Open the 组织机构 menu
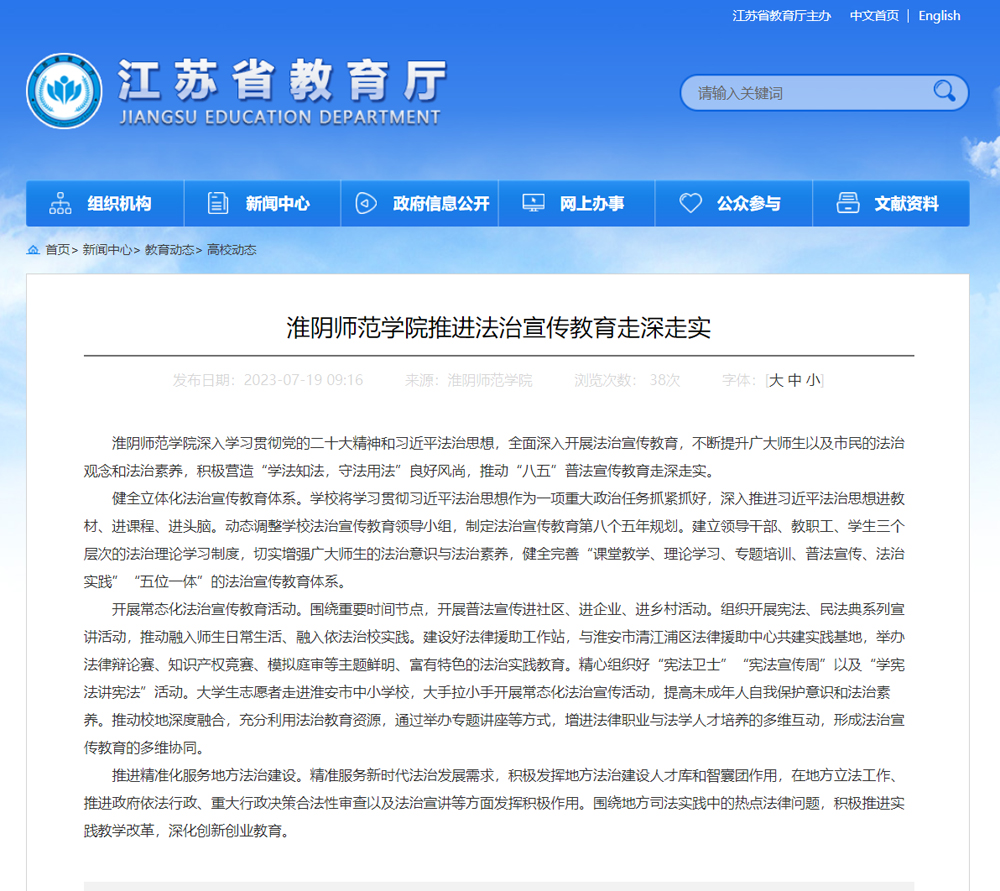This screenshot has width=1000, height=891. pyautogui.click(x=105, y=203)
